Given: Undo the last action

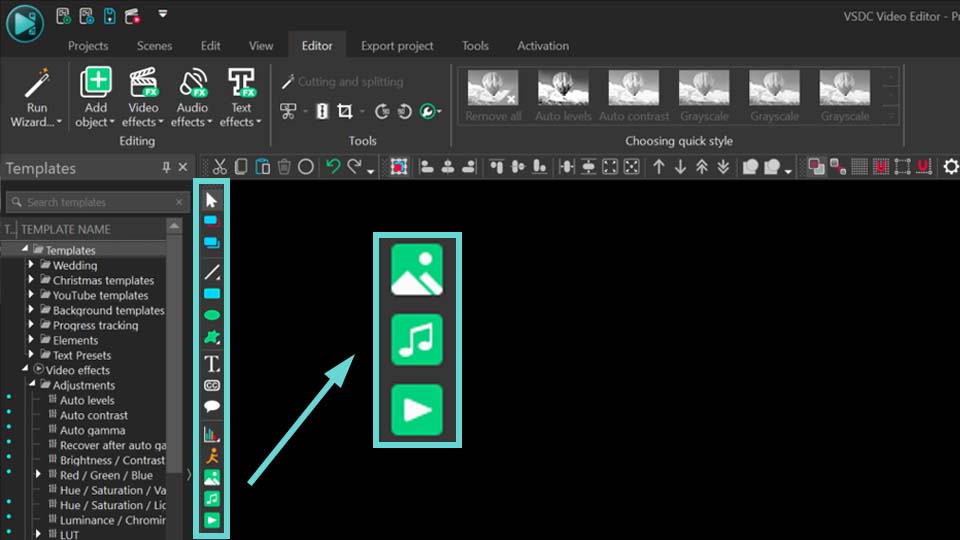Looking at the screenshot, I should pos(332,167).
